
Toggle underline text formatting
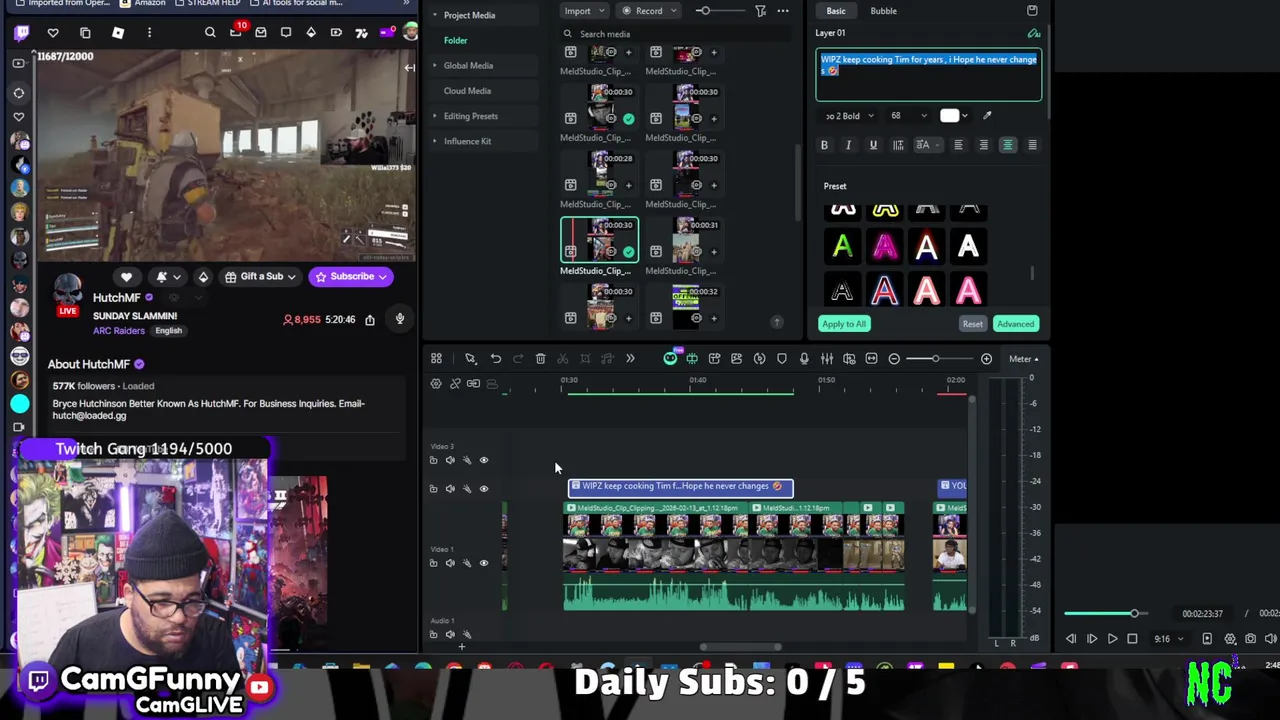click(873, 145)
